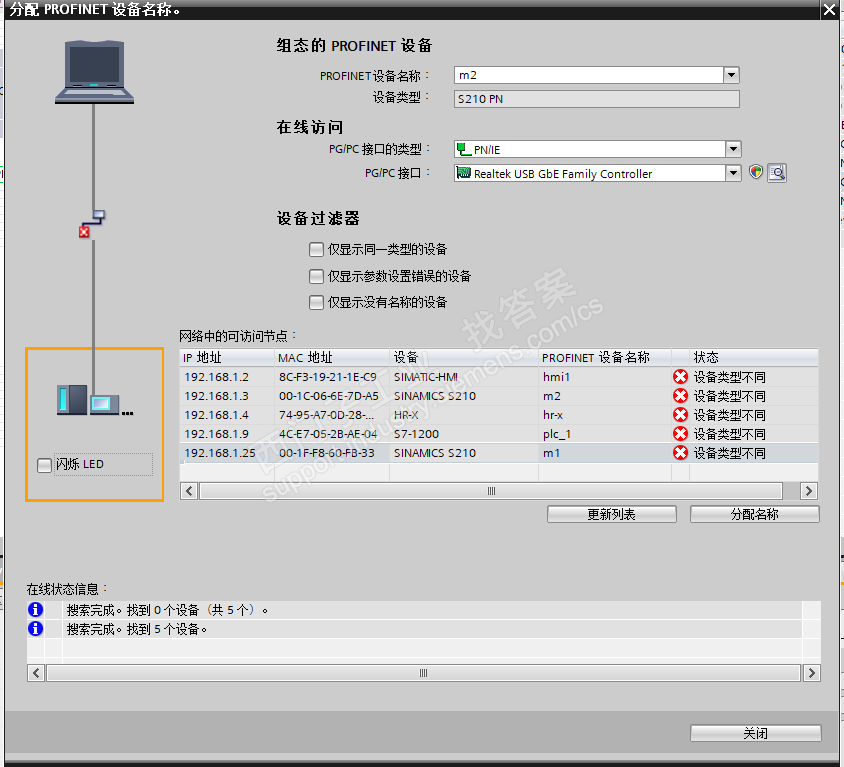This screenshot has width=844, height=767.
Task: Open the PG/PC interface type dropdown
Action: (733, 149)
